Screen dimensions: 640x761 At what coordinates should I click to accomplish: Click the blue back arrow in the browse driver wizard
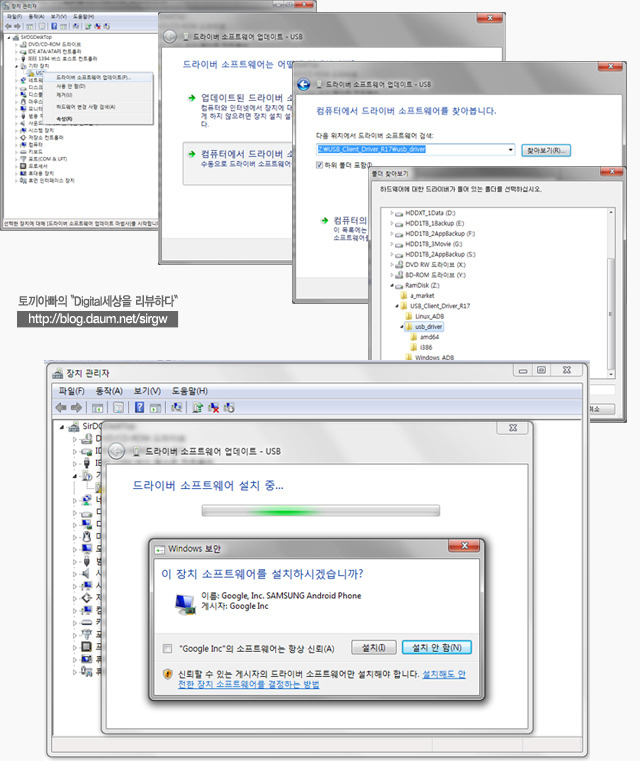(304, 84)
